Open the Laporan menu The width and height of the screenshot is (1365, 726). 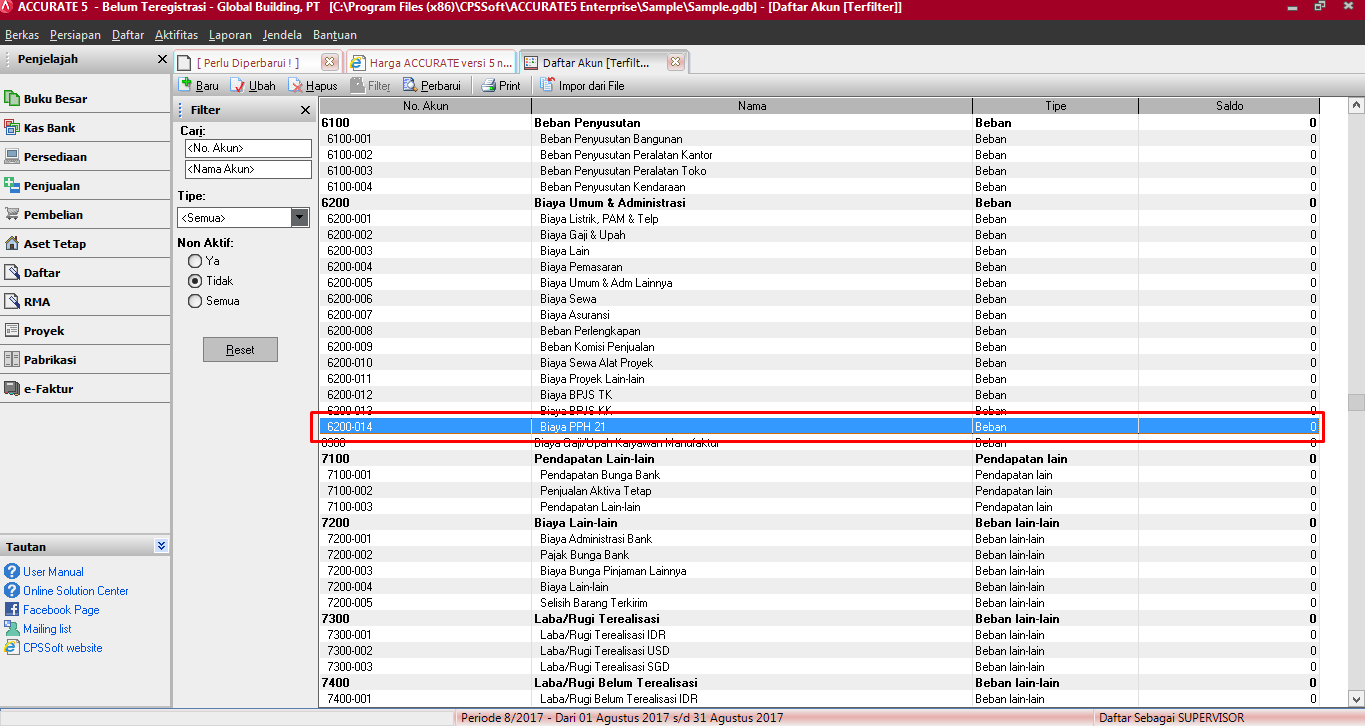(230, 35)
